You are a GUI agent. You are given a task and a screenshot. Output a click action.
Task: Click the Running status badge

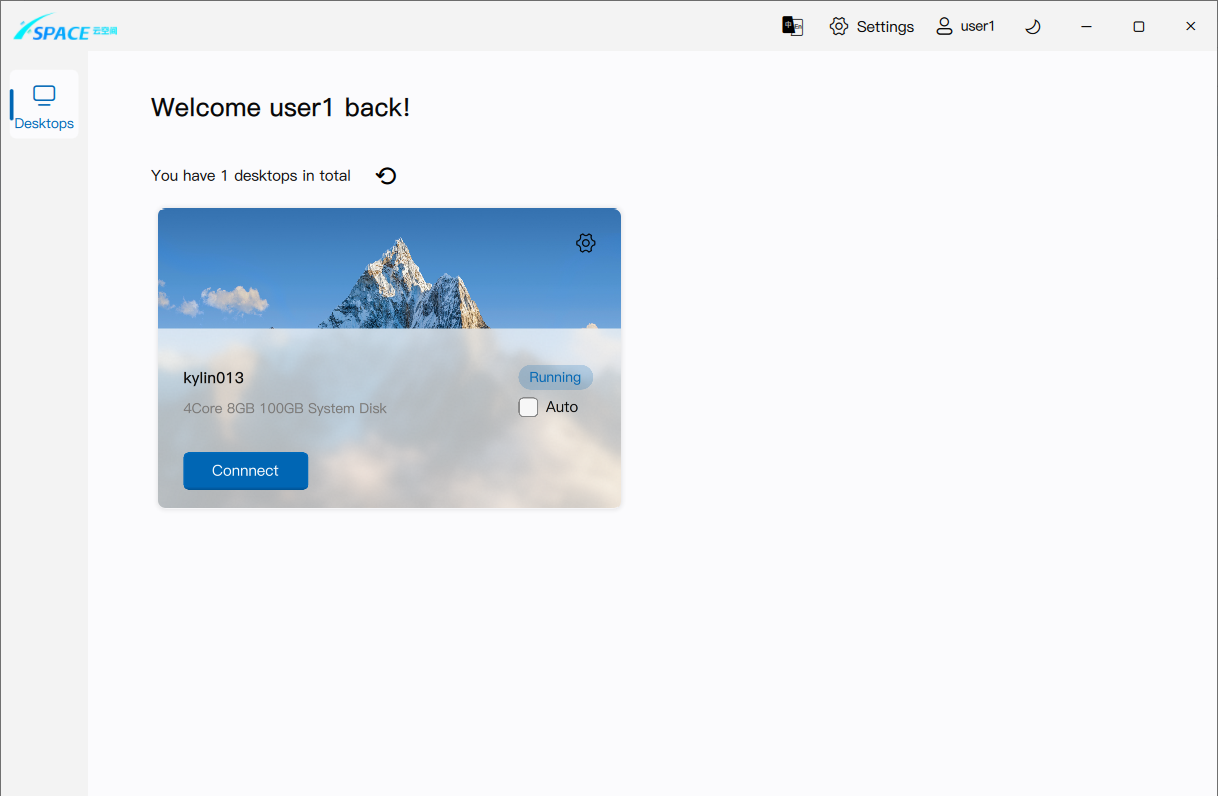click(555, 377)
